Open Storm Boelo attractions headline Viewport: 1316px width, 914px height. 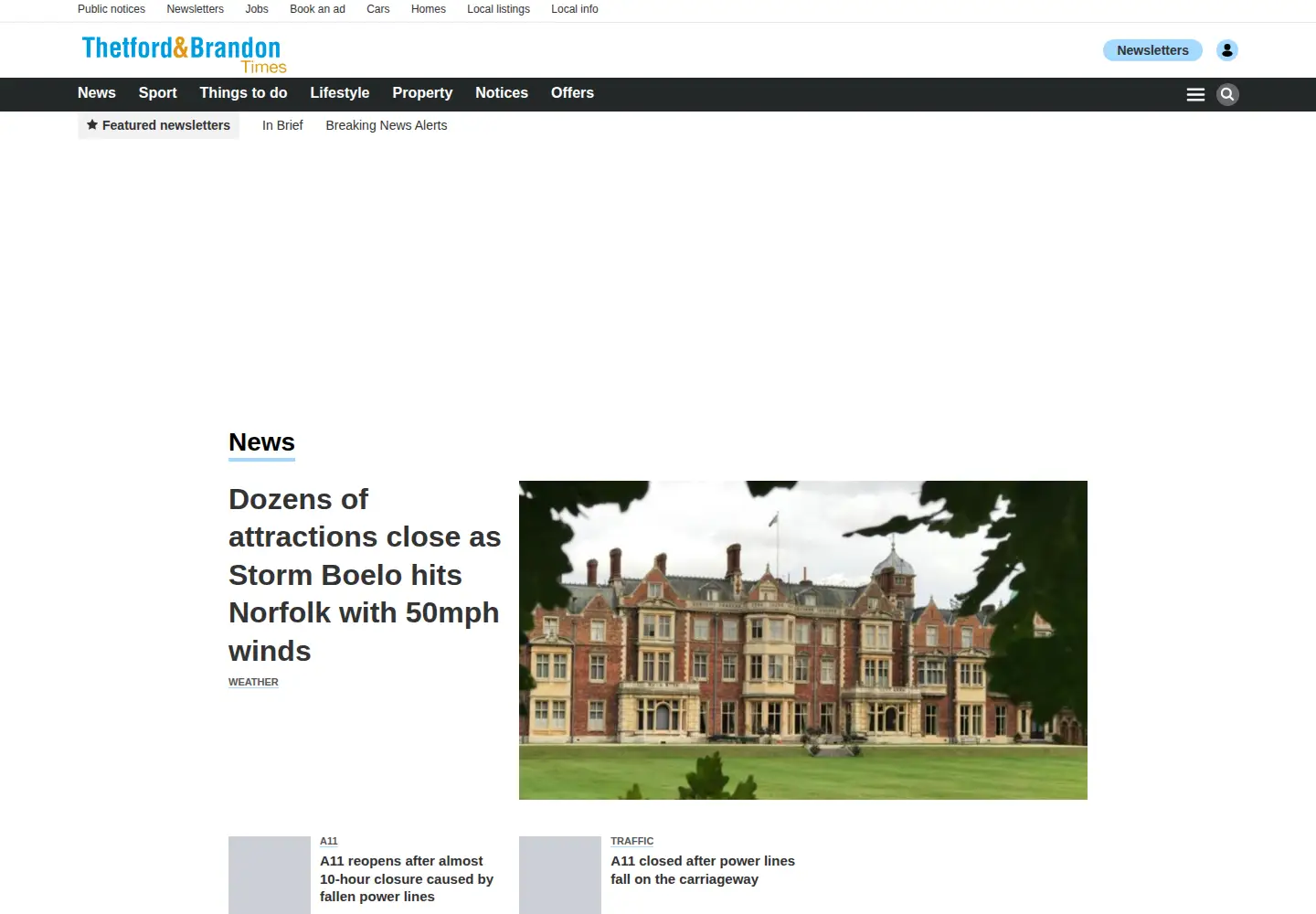(365, 575)
